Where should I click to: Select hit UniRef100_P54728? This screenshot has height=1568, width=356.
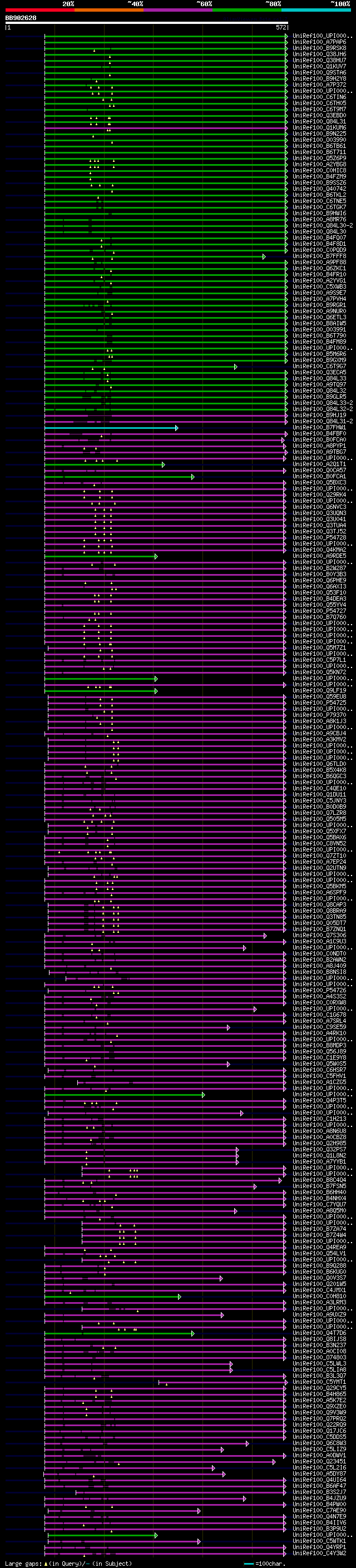click(x=319, y=537)
